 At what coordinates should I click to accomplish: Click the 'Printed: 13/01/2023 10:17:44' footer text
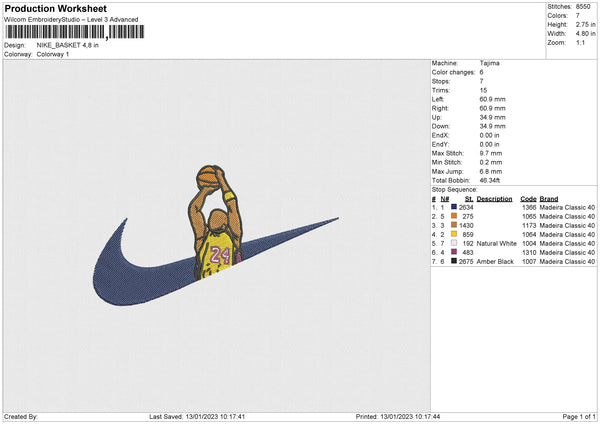[398, 416]
